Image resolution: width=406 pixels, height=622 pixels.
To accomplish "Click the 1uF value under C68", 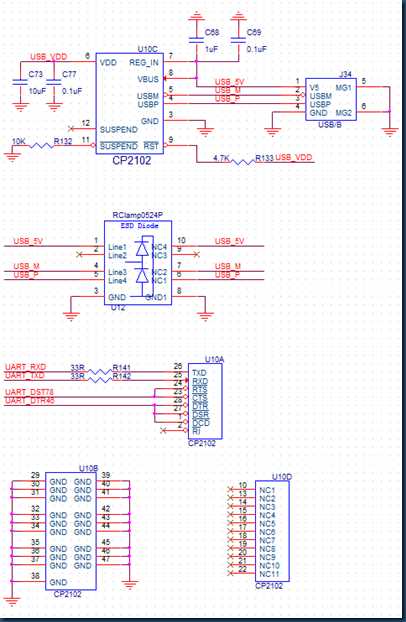I will pos(211,50).
